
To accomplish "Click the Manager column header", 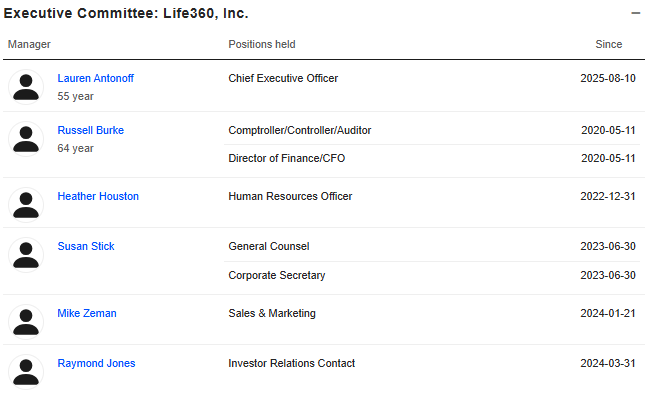I will click(29, 44).
